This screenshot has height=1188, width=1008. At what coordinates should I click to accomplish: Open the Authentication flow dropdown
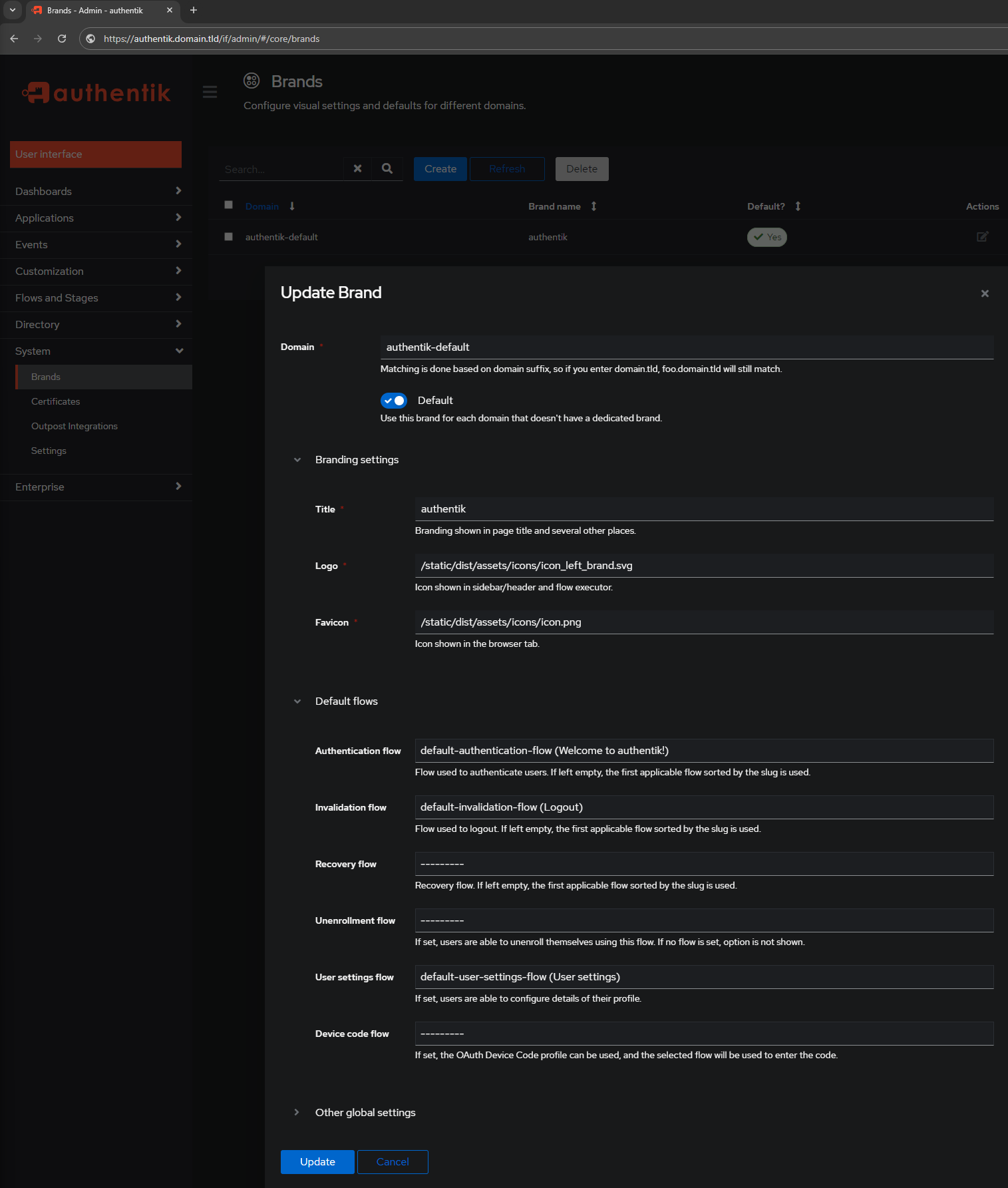(x=704, y=751)
